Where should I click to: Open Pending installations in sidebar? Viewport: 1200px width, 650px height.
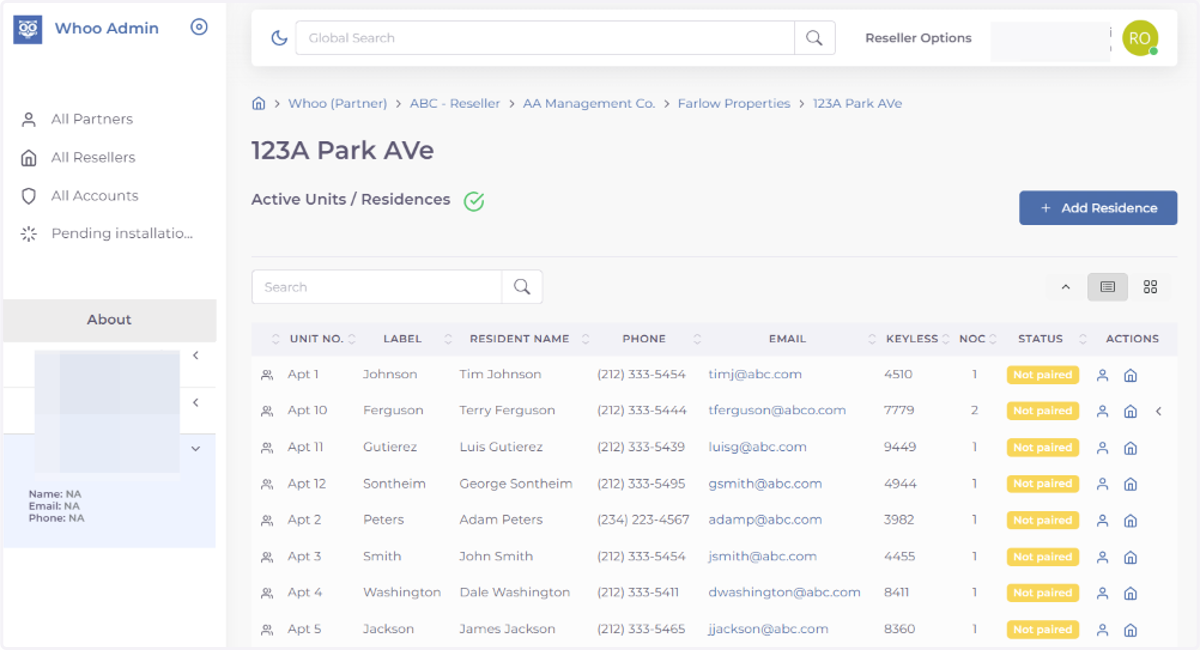pos(122,234)
